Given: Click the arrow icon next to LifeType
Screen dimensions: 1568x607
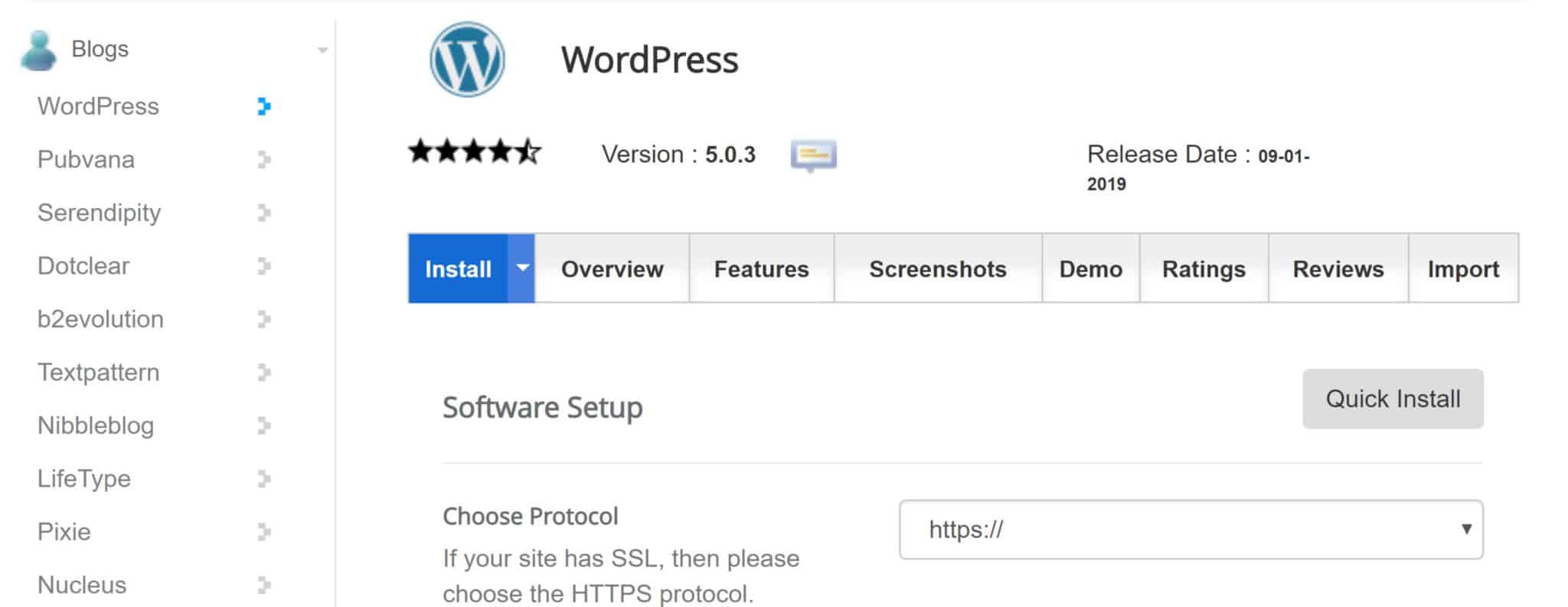Looking at the screenshot, I should [264, 478].
